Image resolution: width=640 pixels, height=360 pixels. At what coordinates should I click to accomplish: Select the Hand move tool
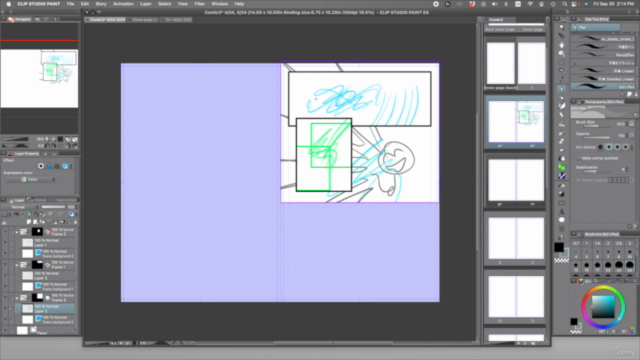(562, 45)
